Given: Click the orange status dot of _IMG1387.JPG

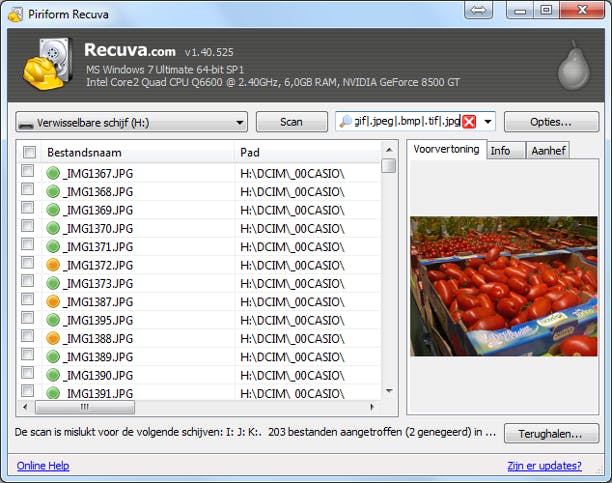Looking at the screenshot, I should tap(53, 301).
